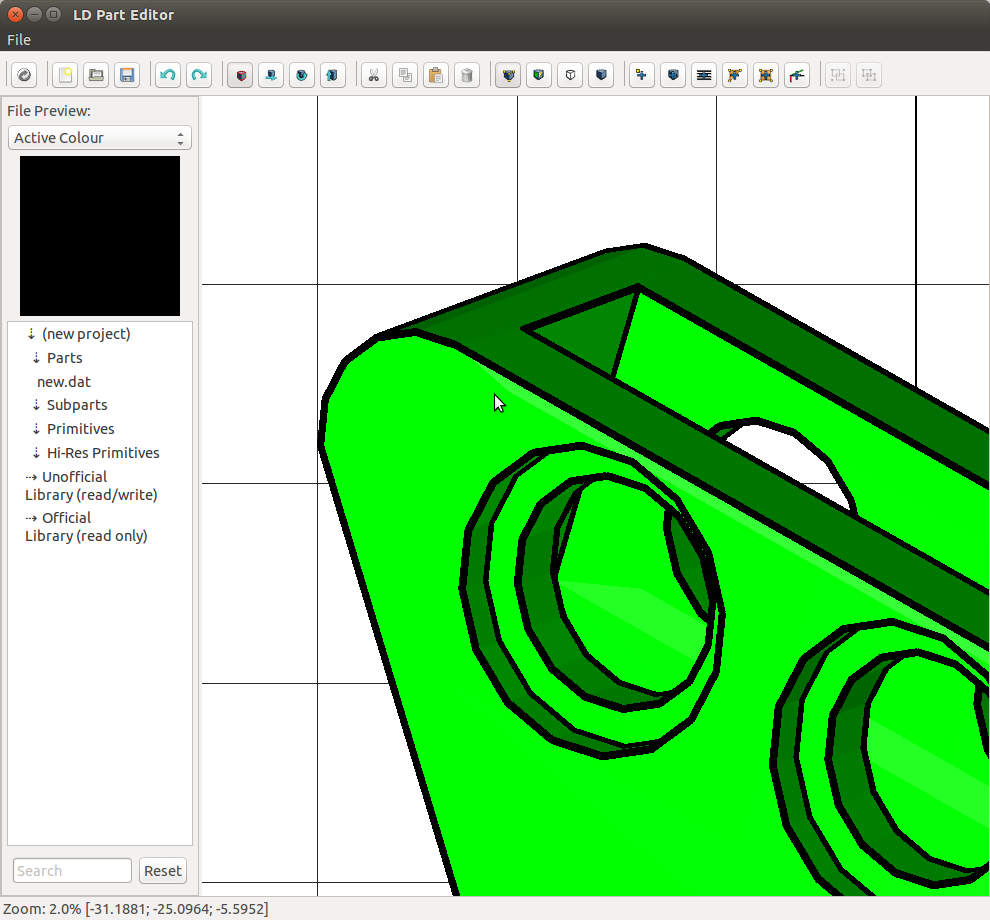Toggle the green-yellow cube button
The image size is (990, 920).
pyautogui.click(x=539, y=75)
